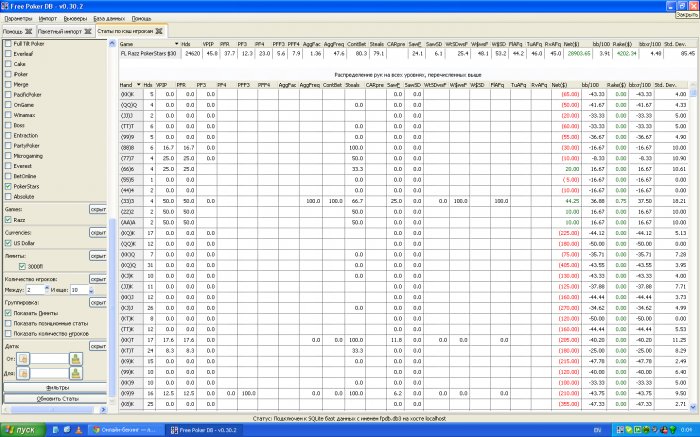Open the Импорт menu
The image size is (700, 437).
pos(48,19)
